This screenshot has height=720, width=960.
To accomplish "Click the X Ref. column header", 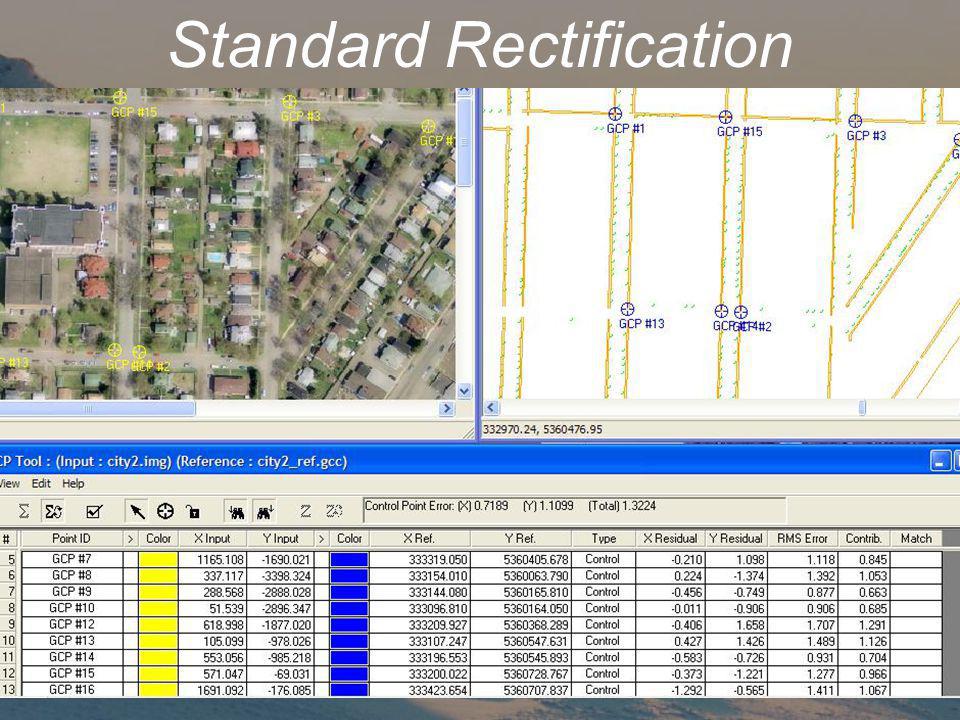I will coord(419,539).
